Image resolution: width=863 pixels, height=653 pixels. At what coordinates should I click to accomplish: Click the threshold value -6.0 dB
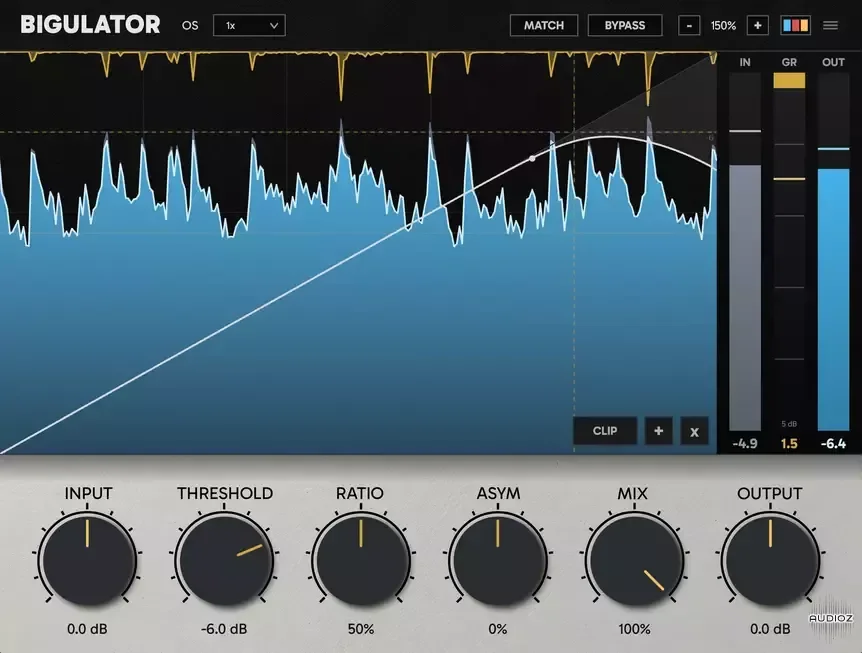[x=224, y=629]
